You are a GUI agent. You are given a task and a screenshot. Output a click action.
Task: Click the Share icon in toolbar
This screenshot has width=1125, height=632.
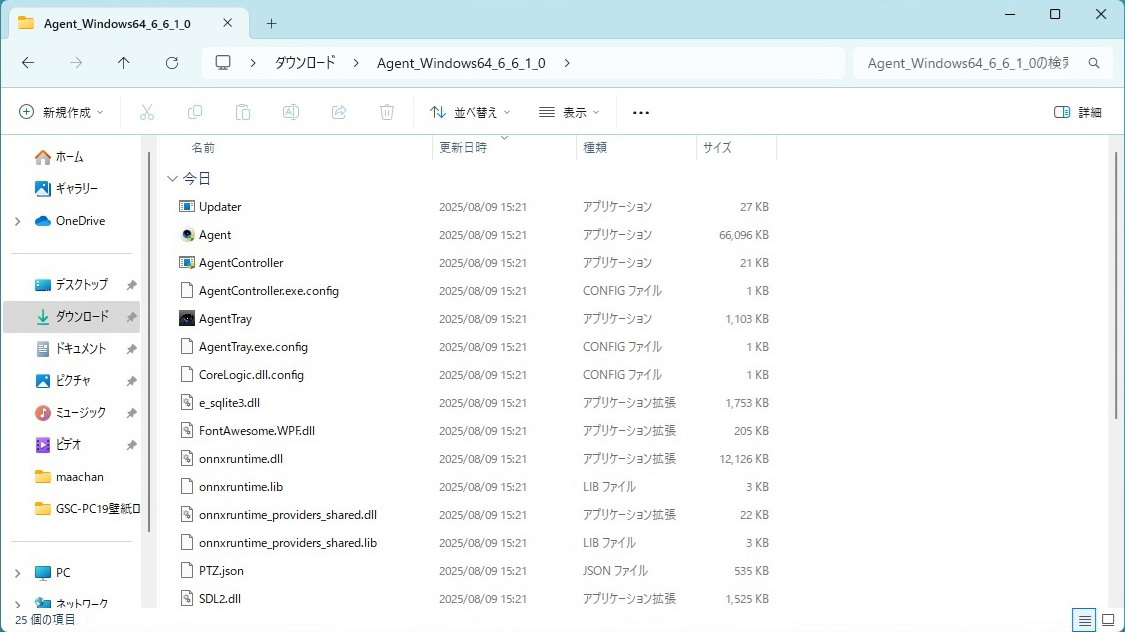tap(339, 112)
